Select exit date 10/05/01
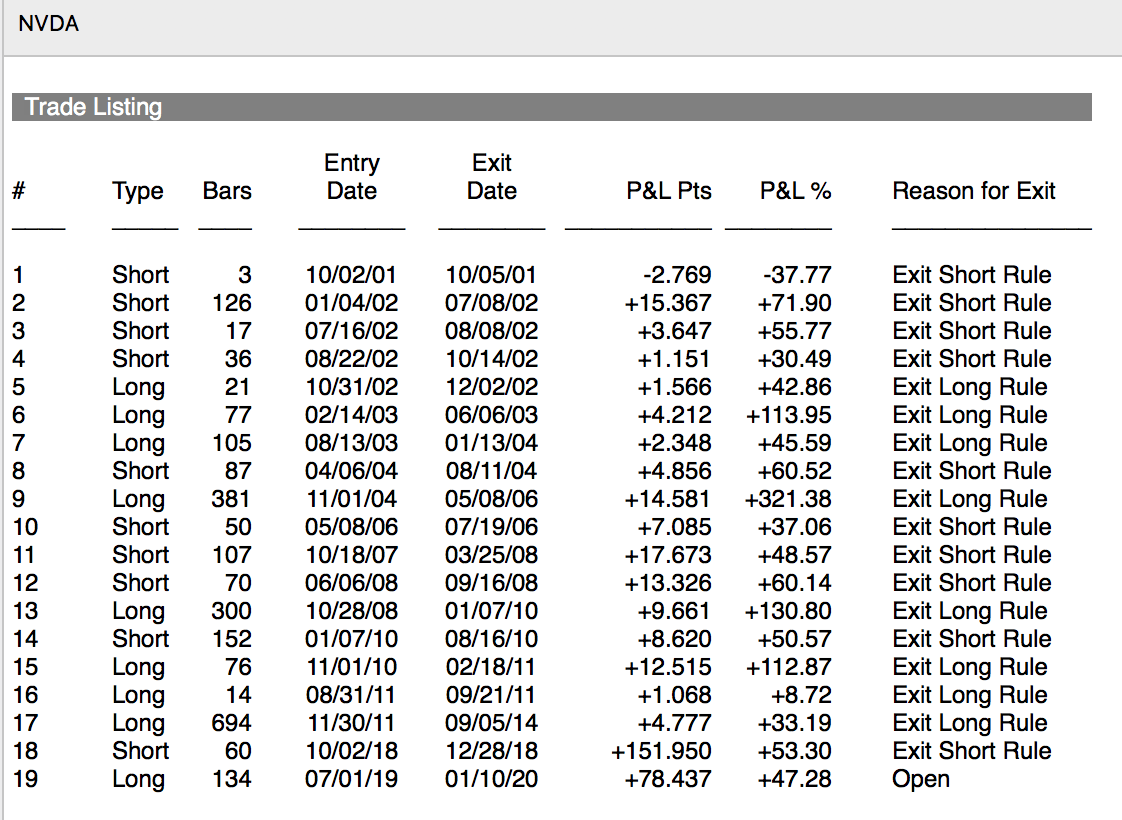This screenshot has width=1122, height=820. (491, 275)
